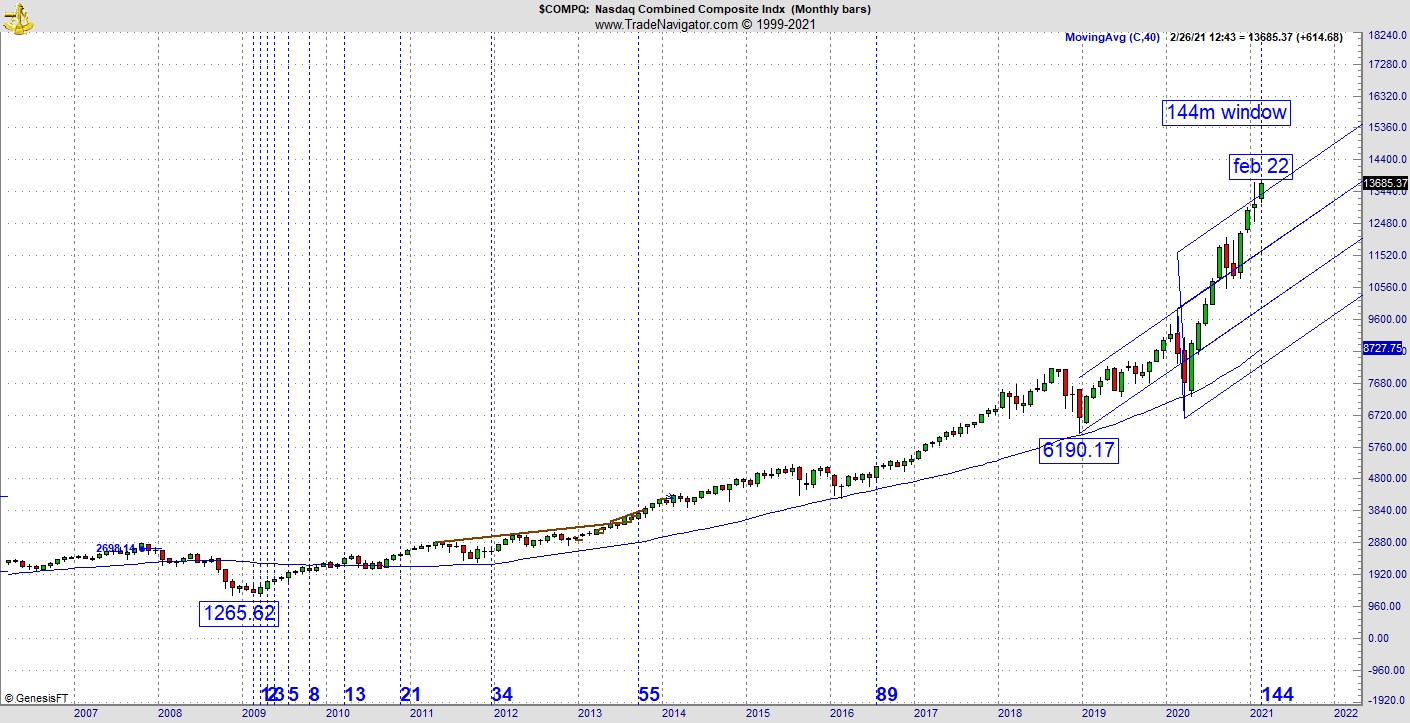Select the MovingAvg (C,40) indicator label
1410x723 pixels.
click(1112, 37)
